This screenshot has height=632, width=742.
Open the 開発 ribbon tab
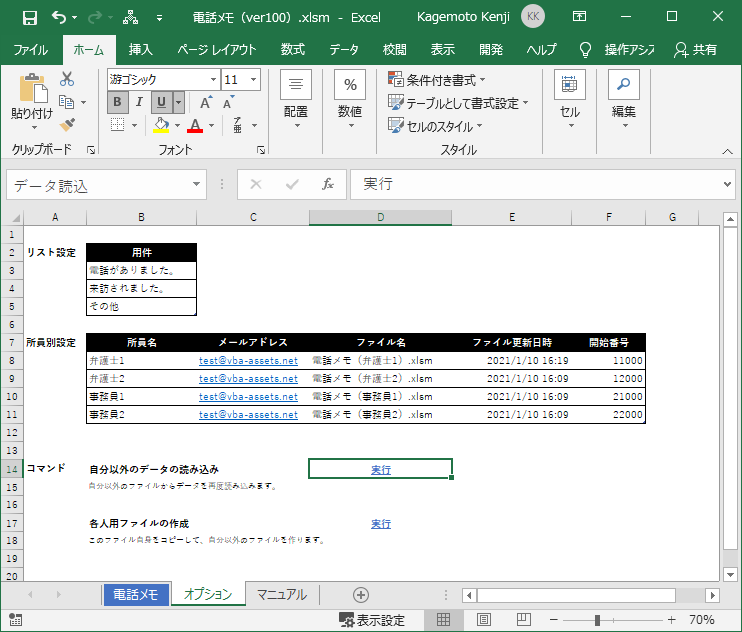[x=491, y=50]
